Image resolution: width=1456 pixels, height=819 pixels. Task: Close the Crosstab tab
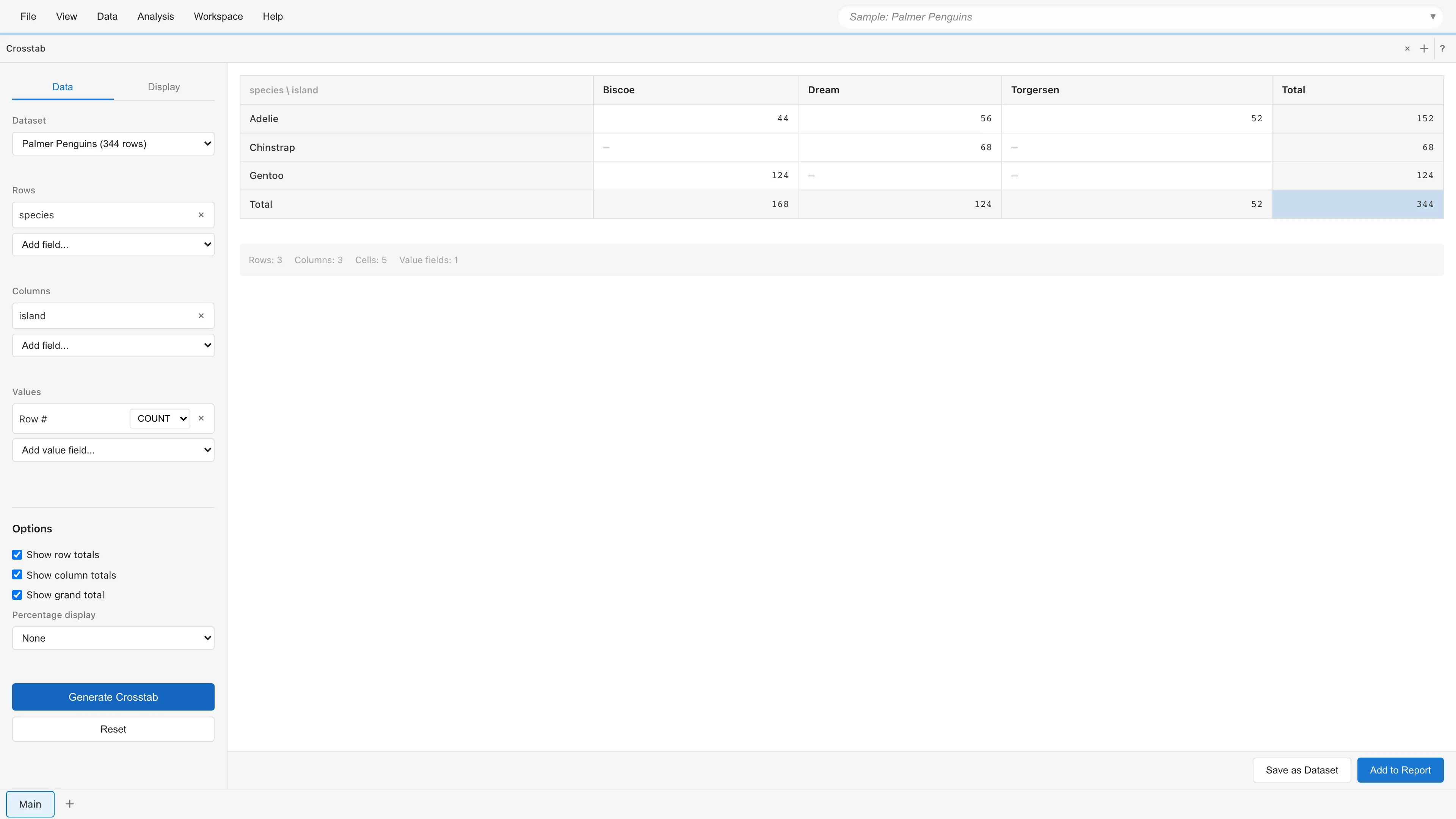click(1407, 49)
